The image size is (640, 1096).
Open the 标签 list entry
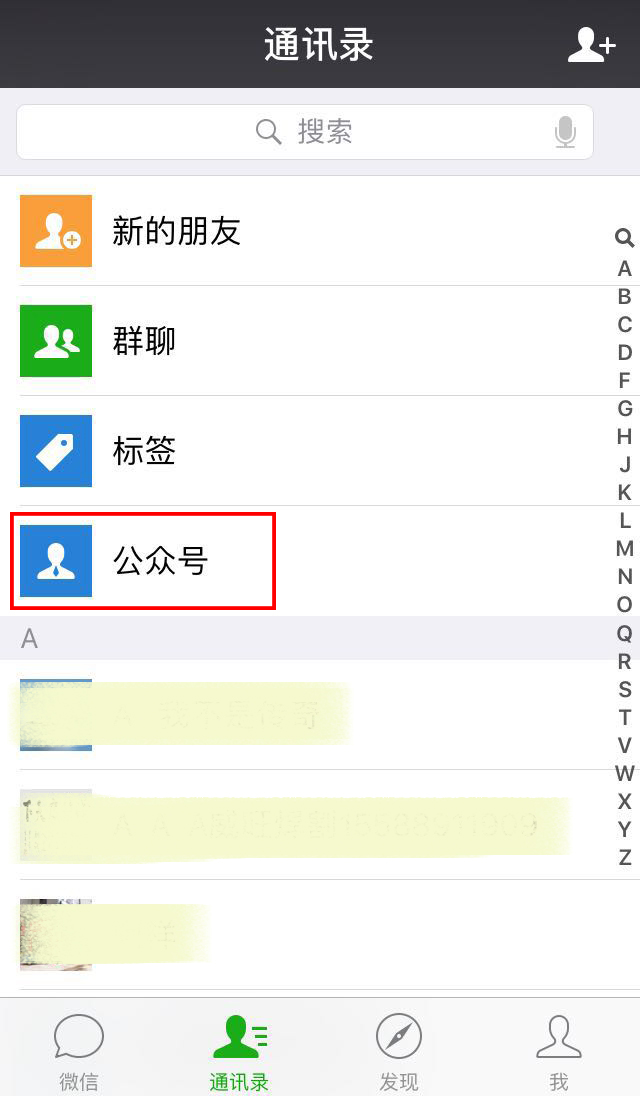(320, 451)
